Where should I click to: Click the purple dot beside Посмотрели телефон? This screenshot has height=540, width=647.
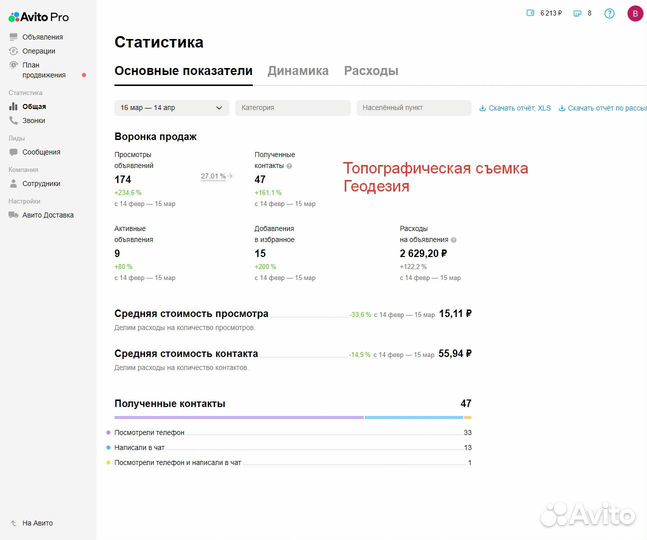click(x=108, y=432)
